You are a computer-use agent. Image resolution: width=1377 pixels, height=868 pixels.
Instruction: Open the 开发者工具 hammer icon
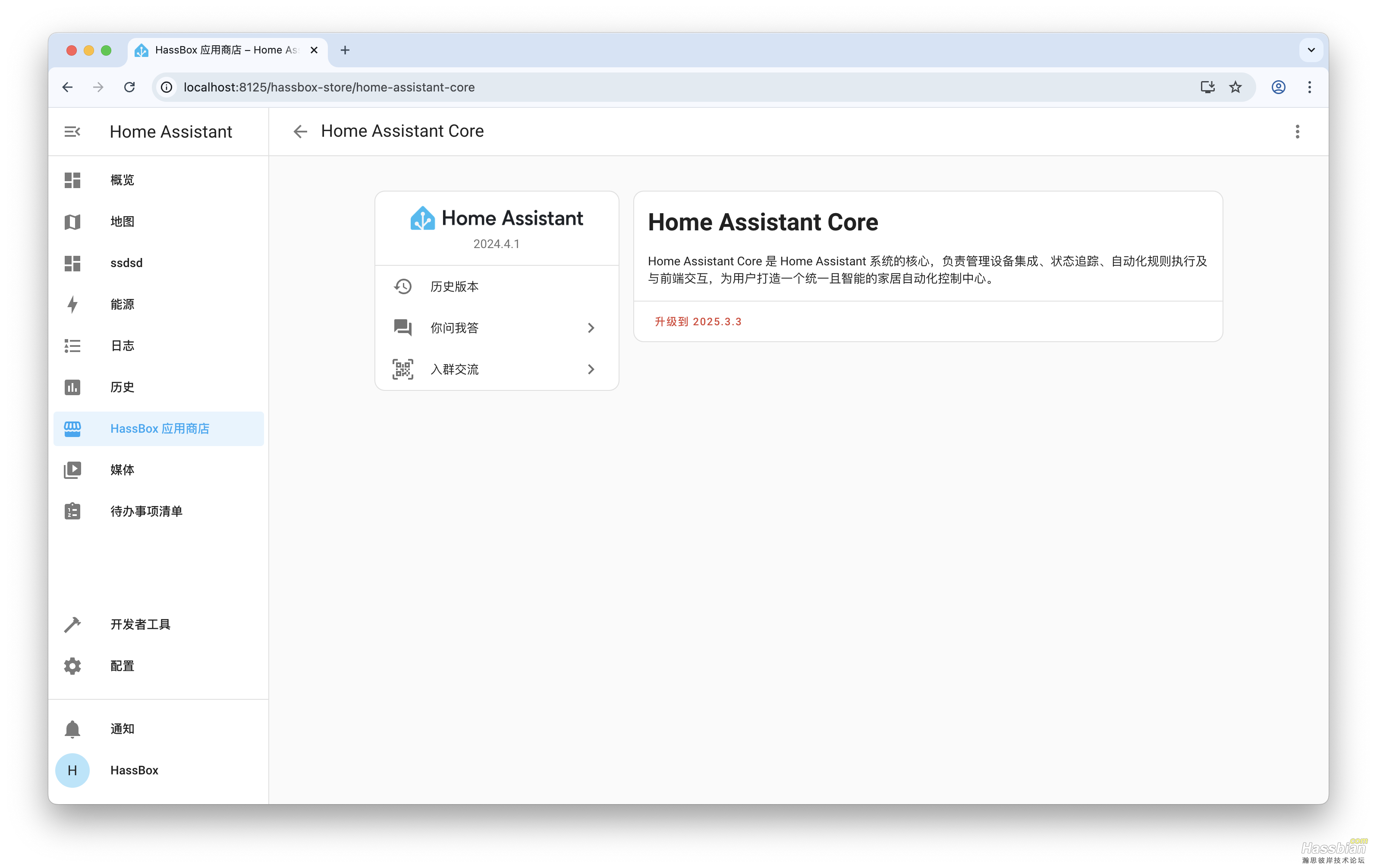tap(72, 624)
